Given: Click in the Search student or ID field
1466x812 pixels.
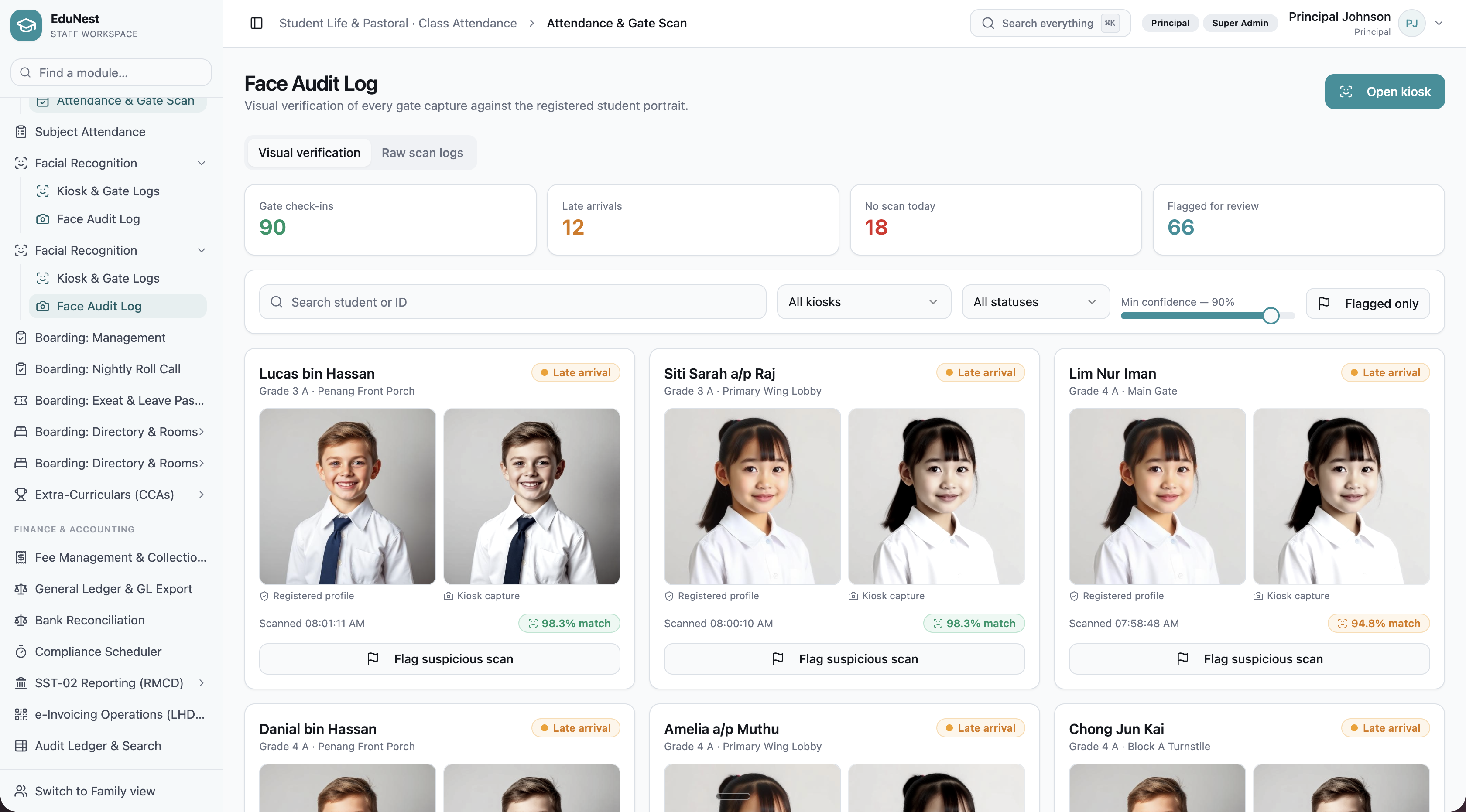Looking at the screenshot, I should (513, 302).
